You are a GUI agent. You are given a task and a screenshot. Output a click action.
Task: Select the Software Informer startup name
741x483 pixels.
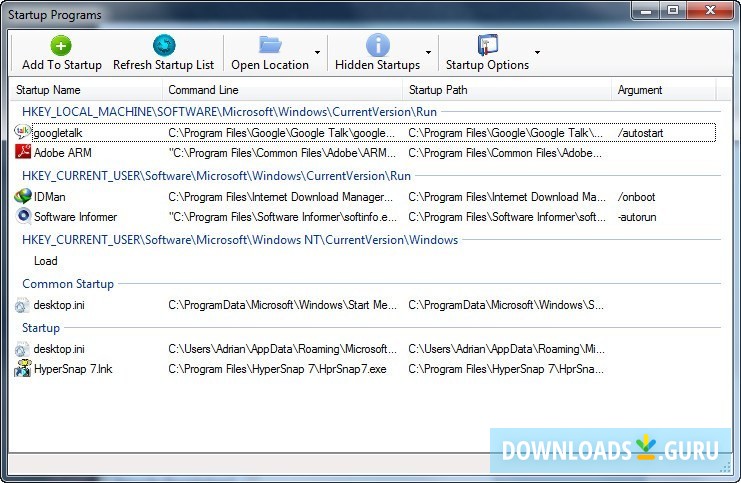76,217
